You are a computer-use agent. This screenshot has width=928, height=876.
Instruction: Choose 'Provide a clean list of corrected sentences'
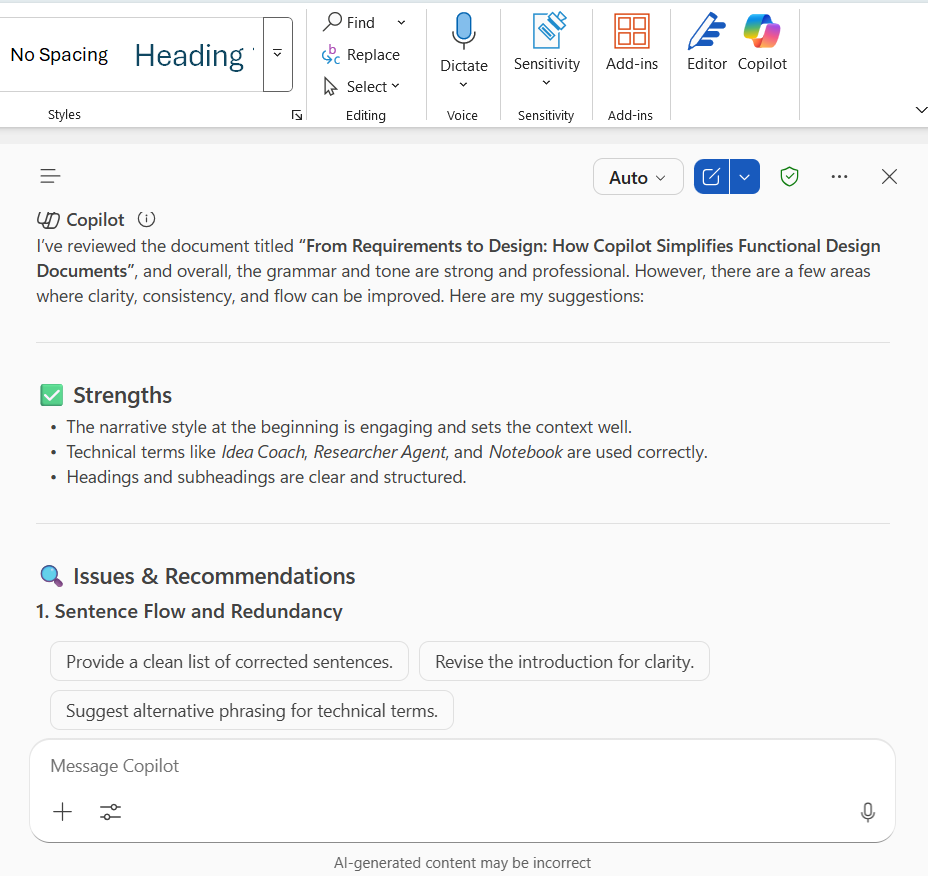[x=230, y=661]
